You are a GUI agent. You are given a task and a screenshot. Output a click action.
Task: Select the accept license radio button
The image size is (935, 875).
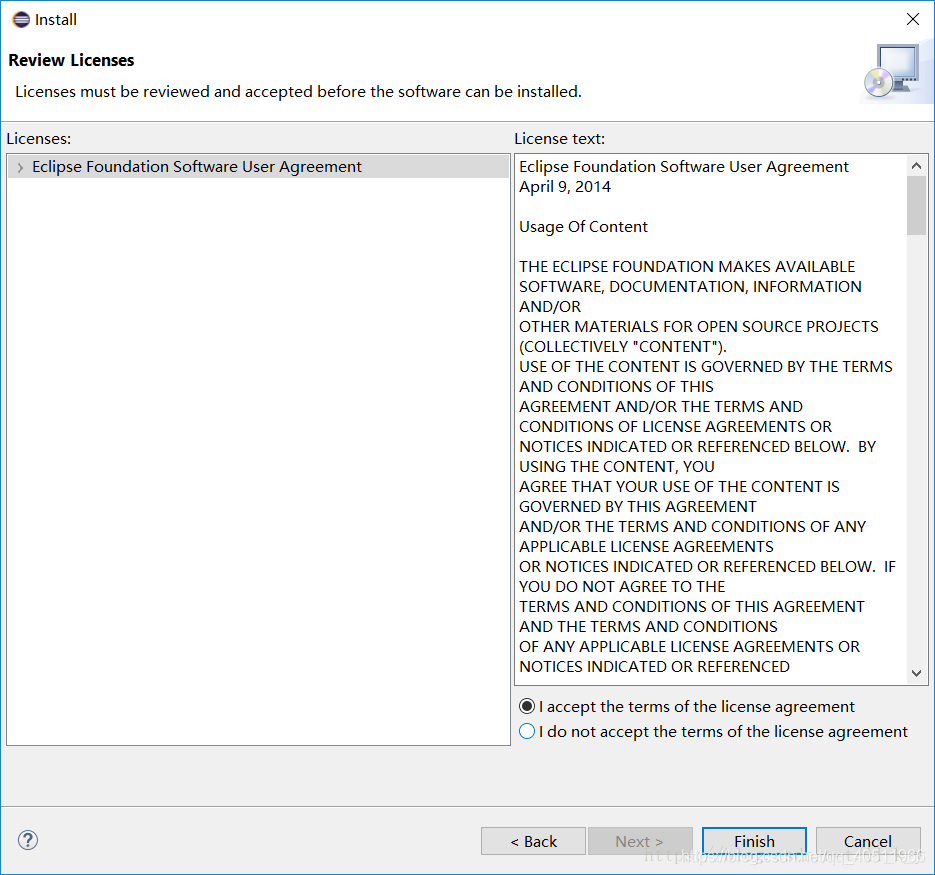click(x=527, y=706)
